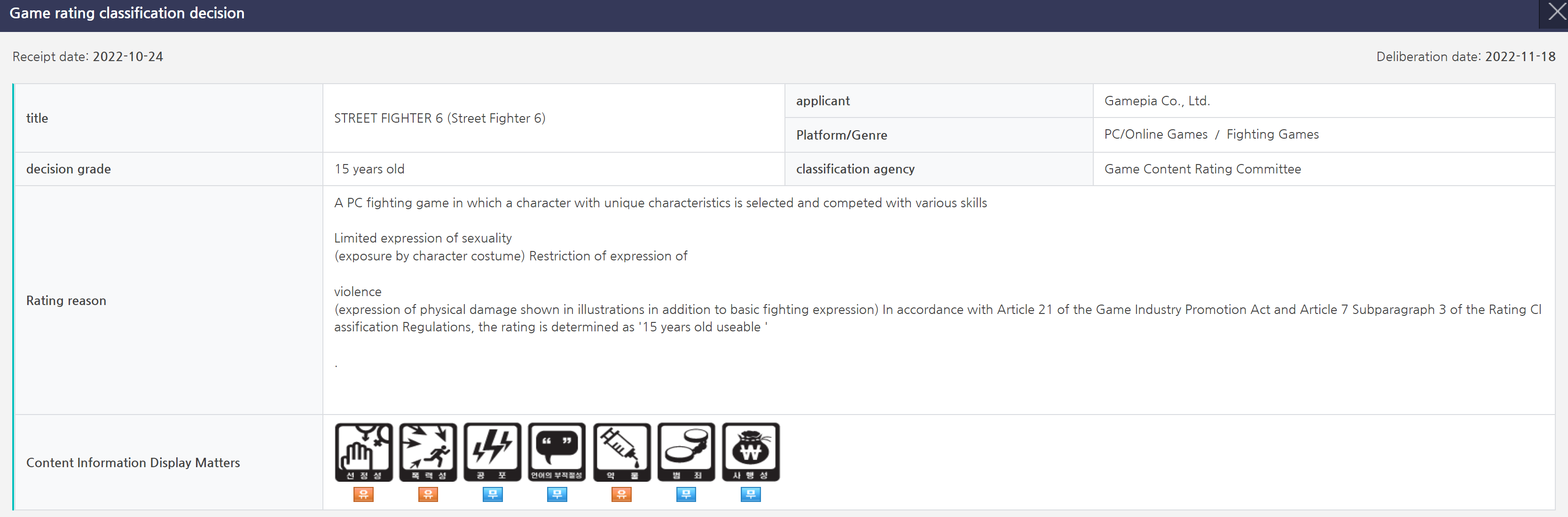This screenshot has width=1568, height=517.
Task: Click the Gamepia Co., Ltd. applicant name
Action: pos(1157,101)
